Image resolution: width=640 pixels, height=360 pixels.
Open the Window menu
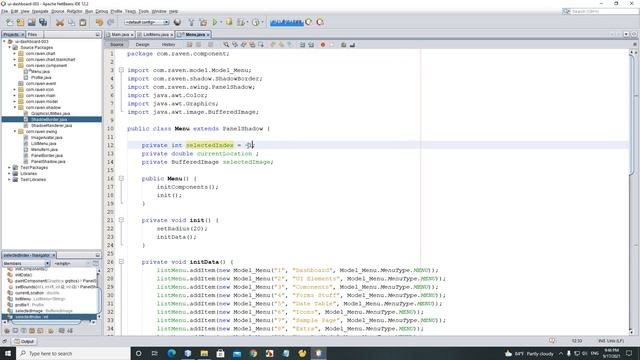tap(159, 11)
